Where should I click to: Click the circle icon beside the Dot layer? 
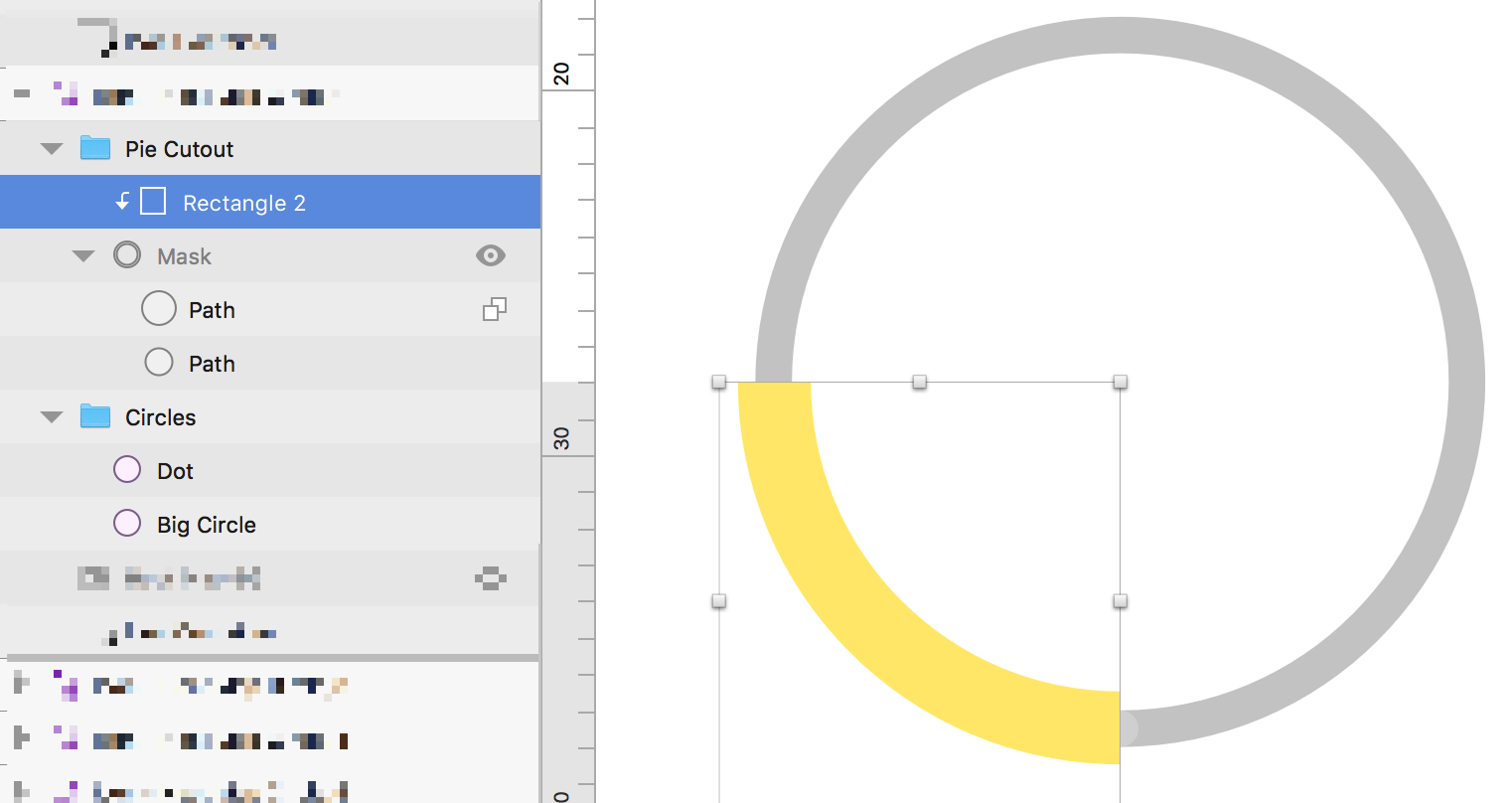[127, 470]
